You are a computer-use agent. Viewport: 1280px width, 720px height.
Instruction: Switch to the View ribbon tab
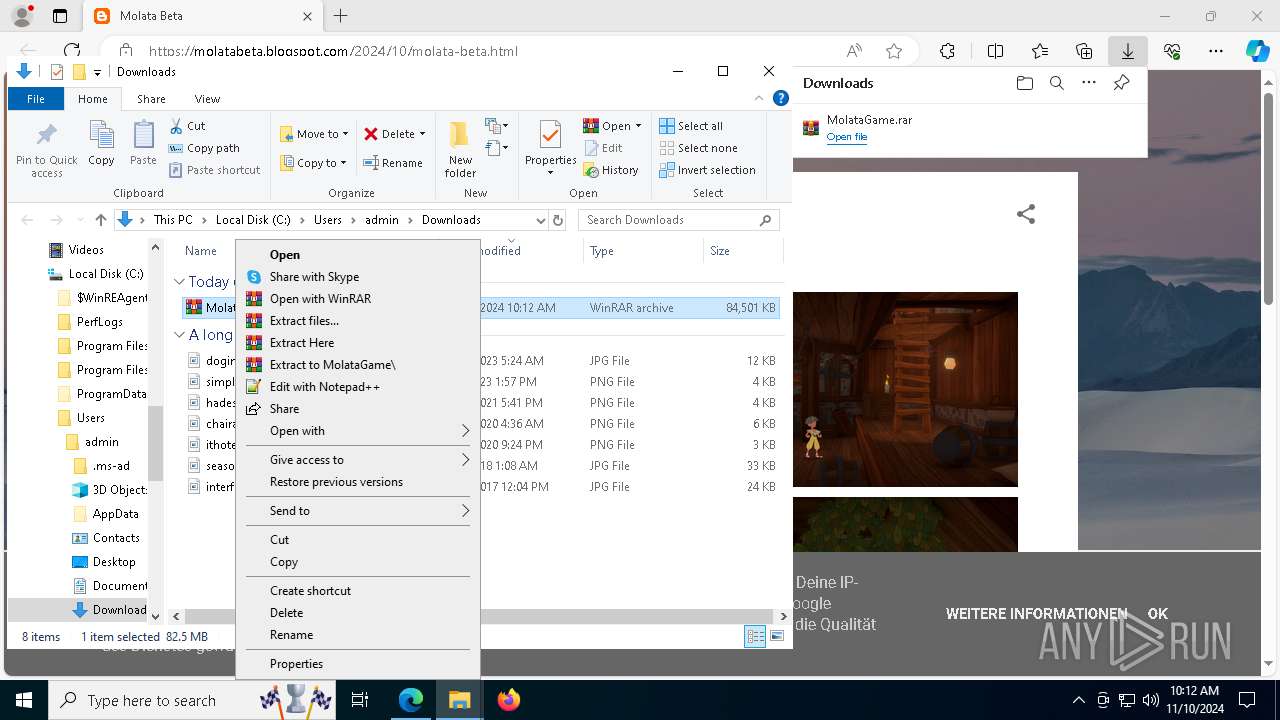[x=207, y=99]
